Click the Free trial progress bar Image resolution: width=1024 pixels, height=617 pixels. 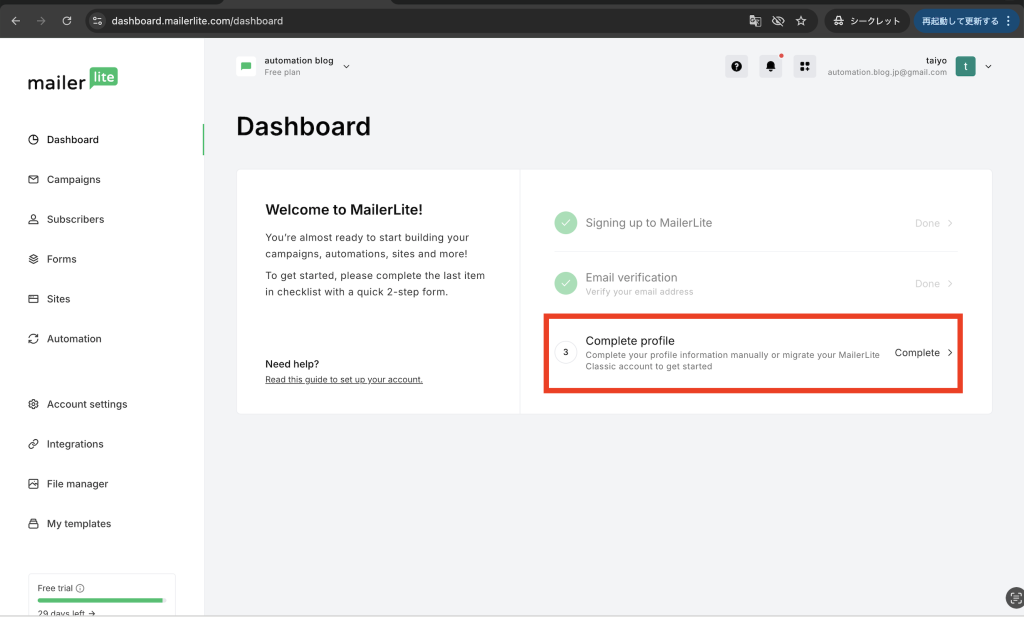point(100,600)
